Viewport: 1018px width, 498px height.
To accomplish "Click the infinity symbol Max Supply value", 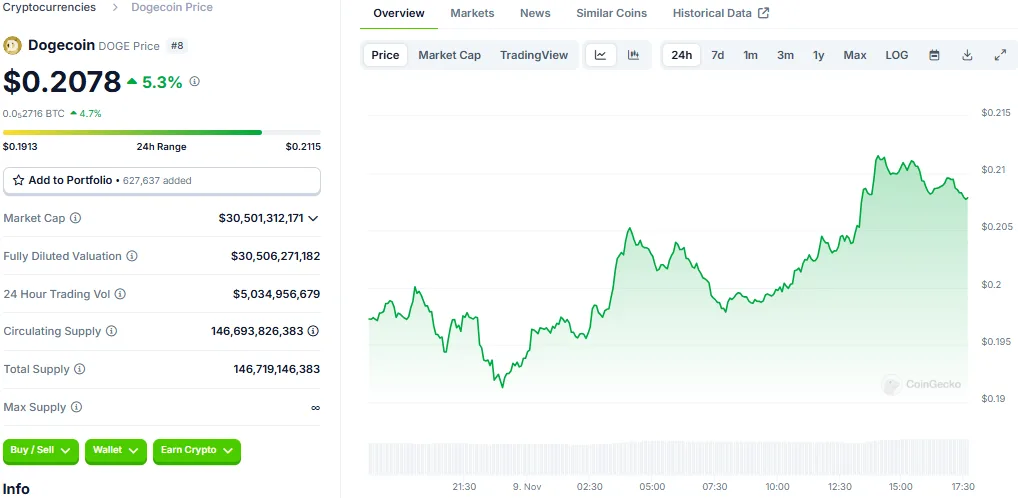I will click(x=316, y=408).
